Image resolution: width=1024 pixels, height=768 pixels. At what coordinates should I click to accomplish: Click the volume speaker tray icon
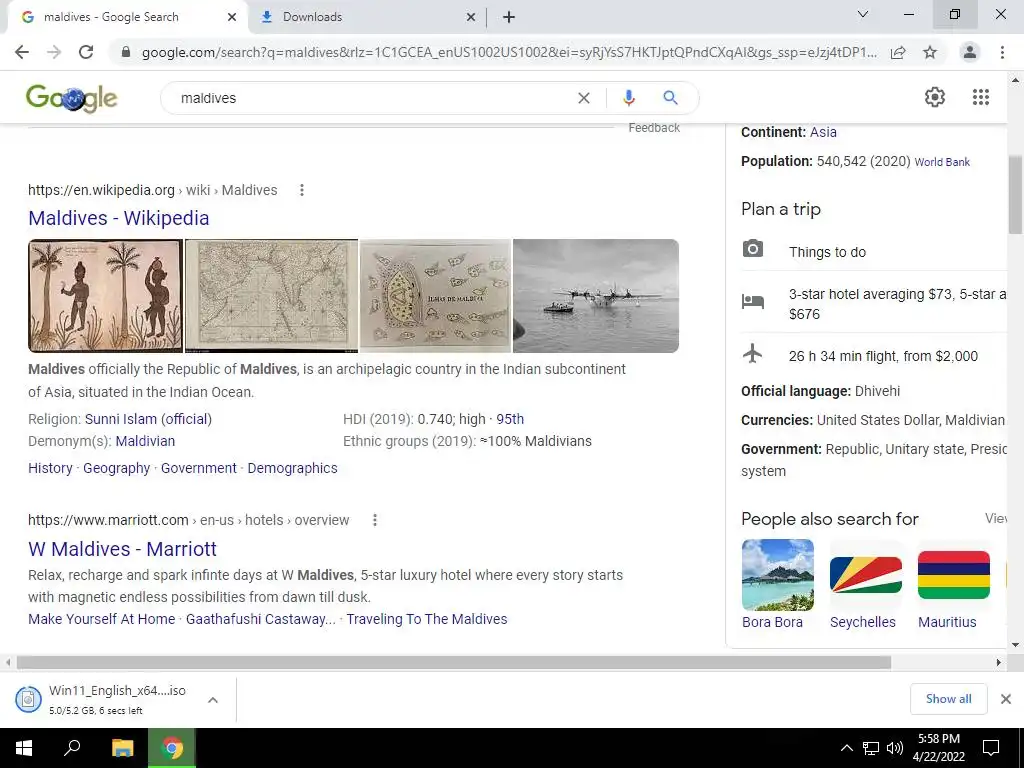[x=895, y=748]
